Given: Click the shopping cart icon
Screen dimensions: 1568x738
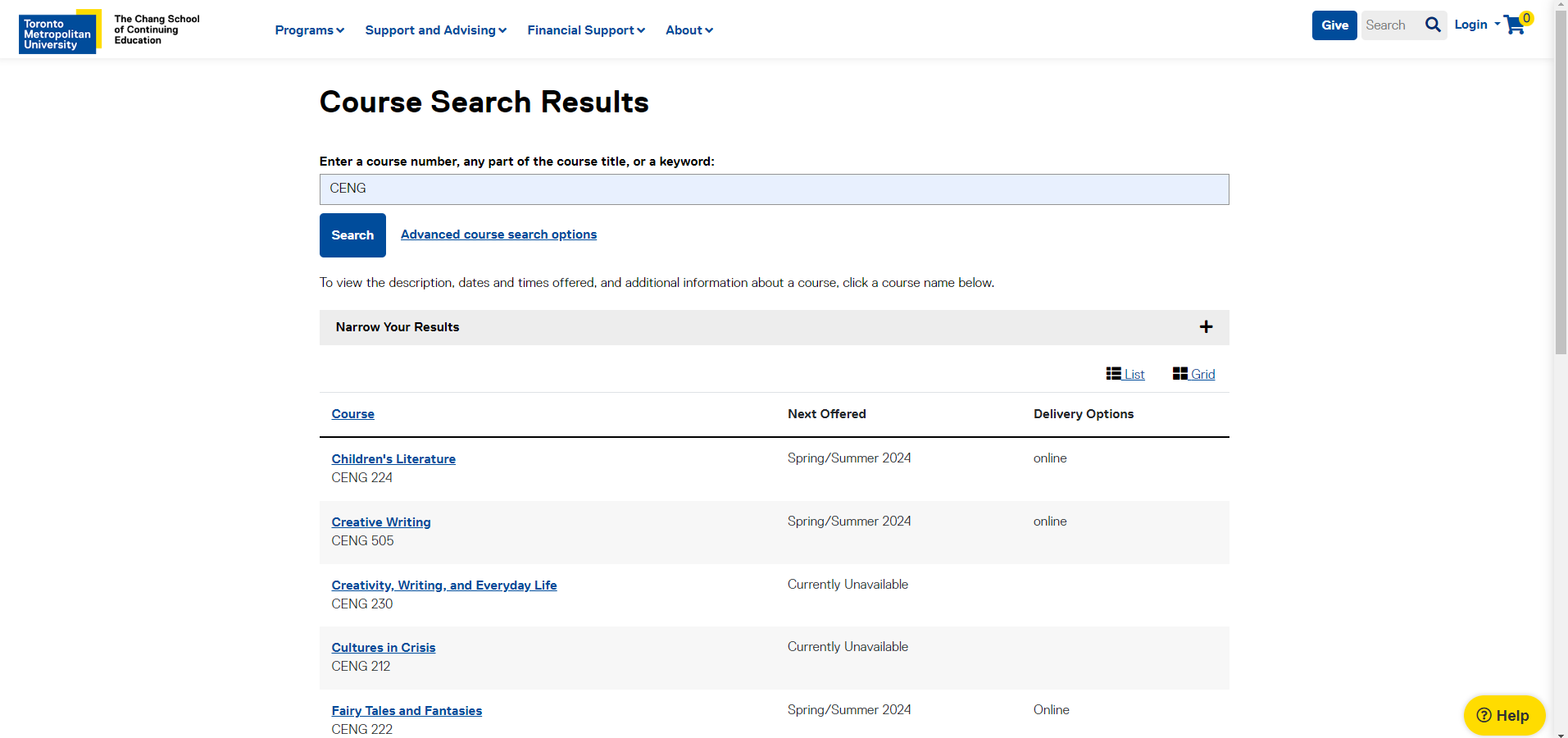Looking at the screenshot, I should (x=1514, y=25).
